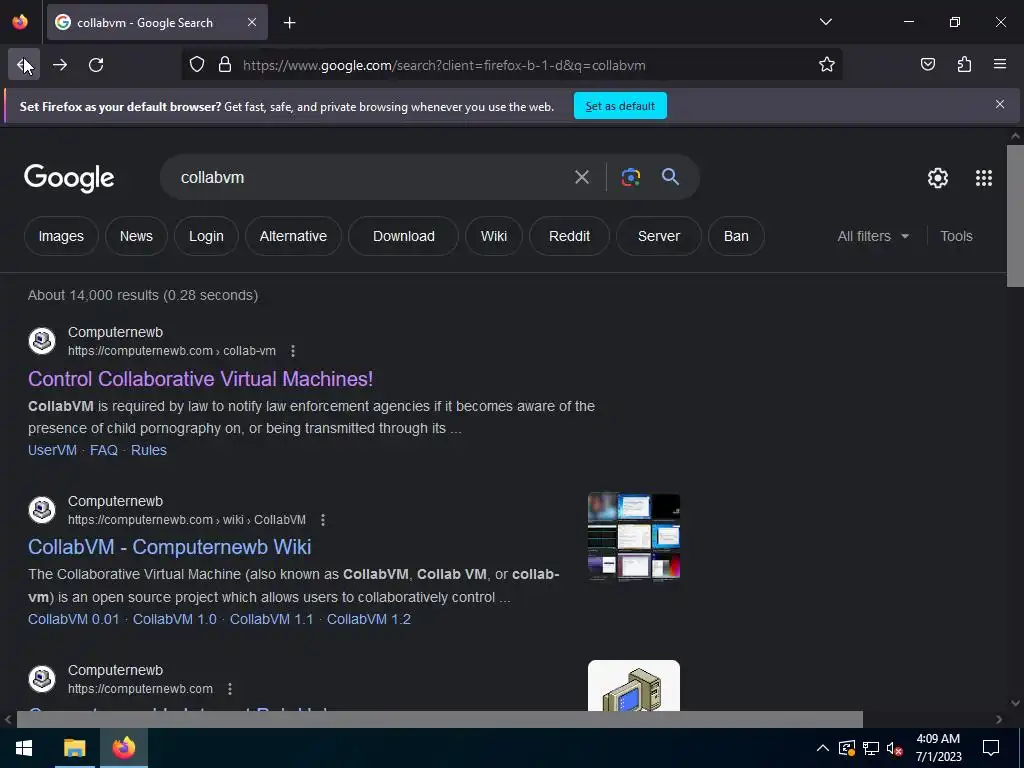View site security padlock information
Screen dimensions: 1024x768
point(225,65)
